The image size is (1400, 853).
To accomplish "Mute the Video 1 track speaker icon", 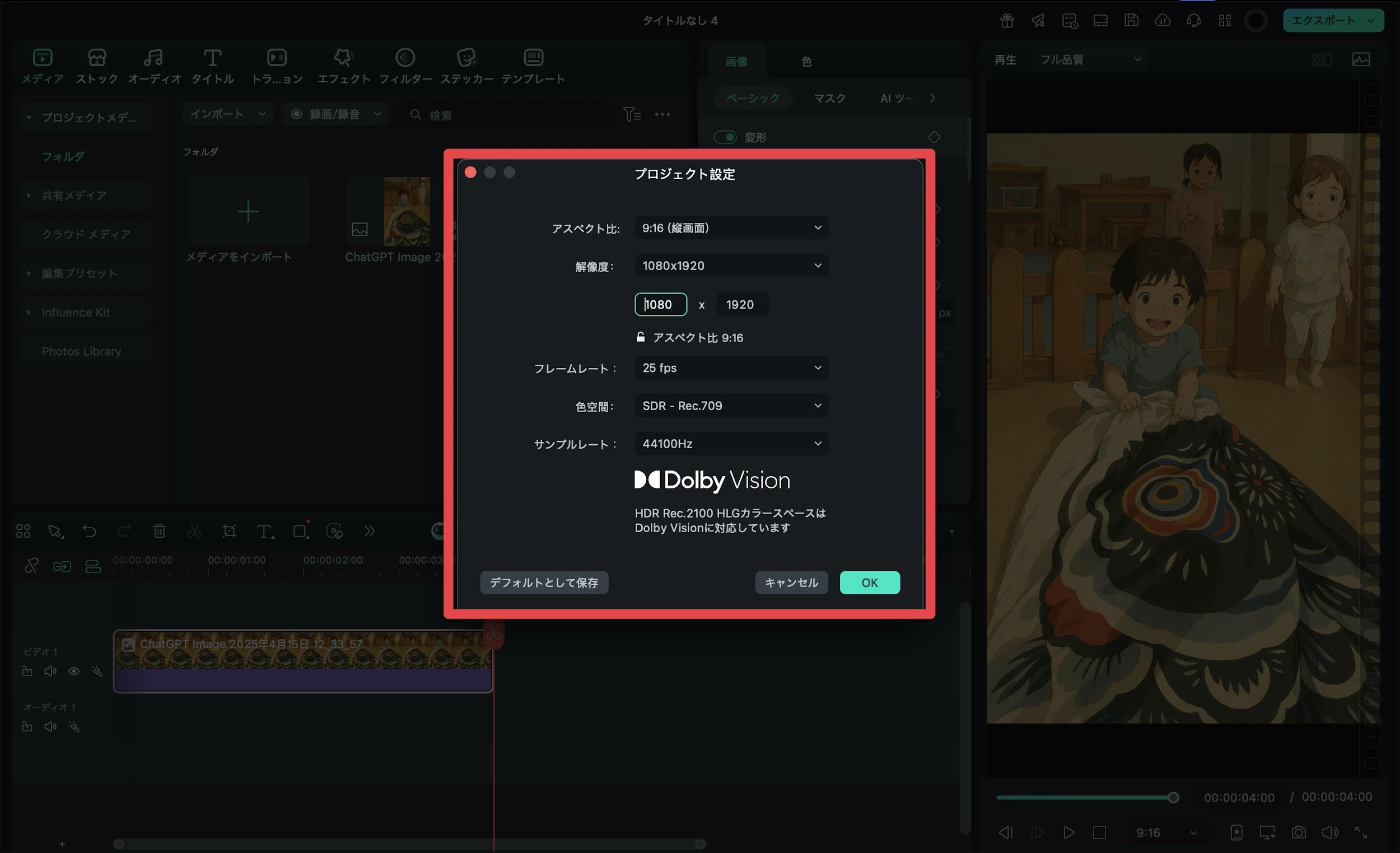I will pyautogui.click(x=50, y=671).
